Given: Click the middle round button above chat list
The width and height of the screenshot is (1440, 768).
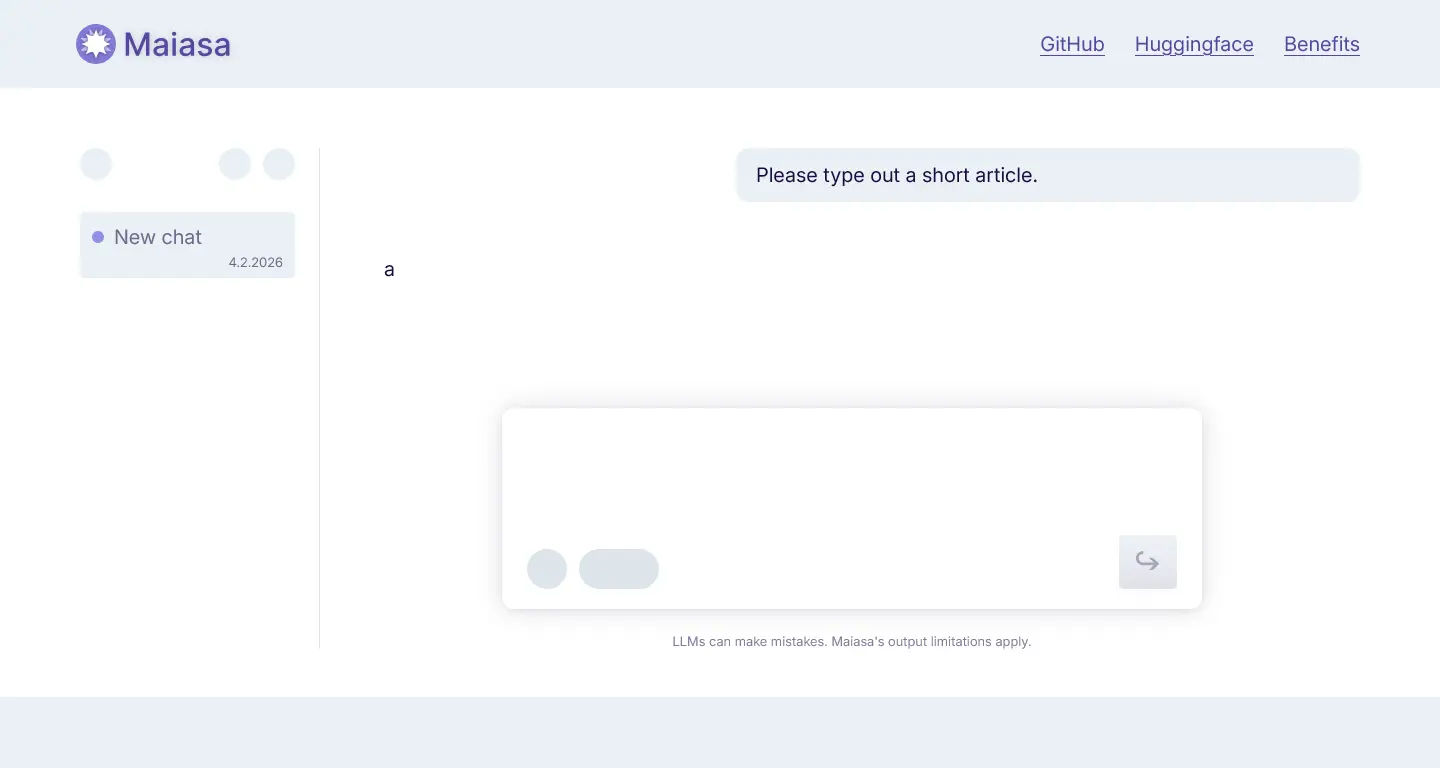Looking at the screenshot, I should point(235,164).
